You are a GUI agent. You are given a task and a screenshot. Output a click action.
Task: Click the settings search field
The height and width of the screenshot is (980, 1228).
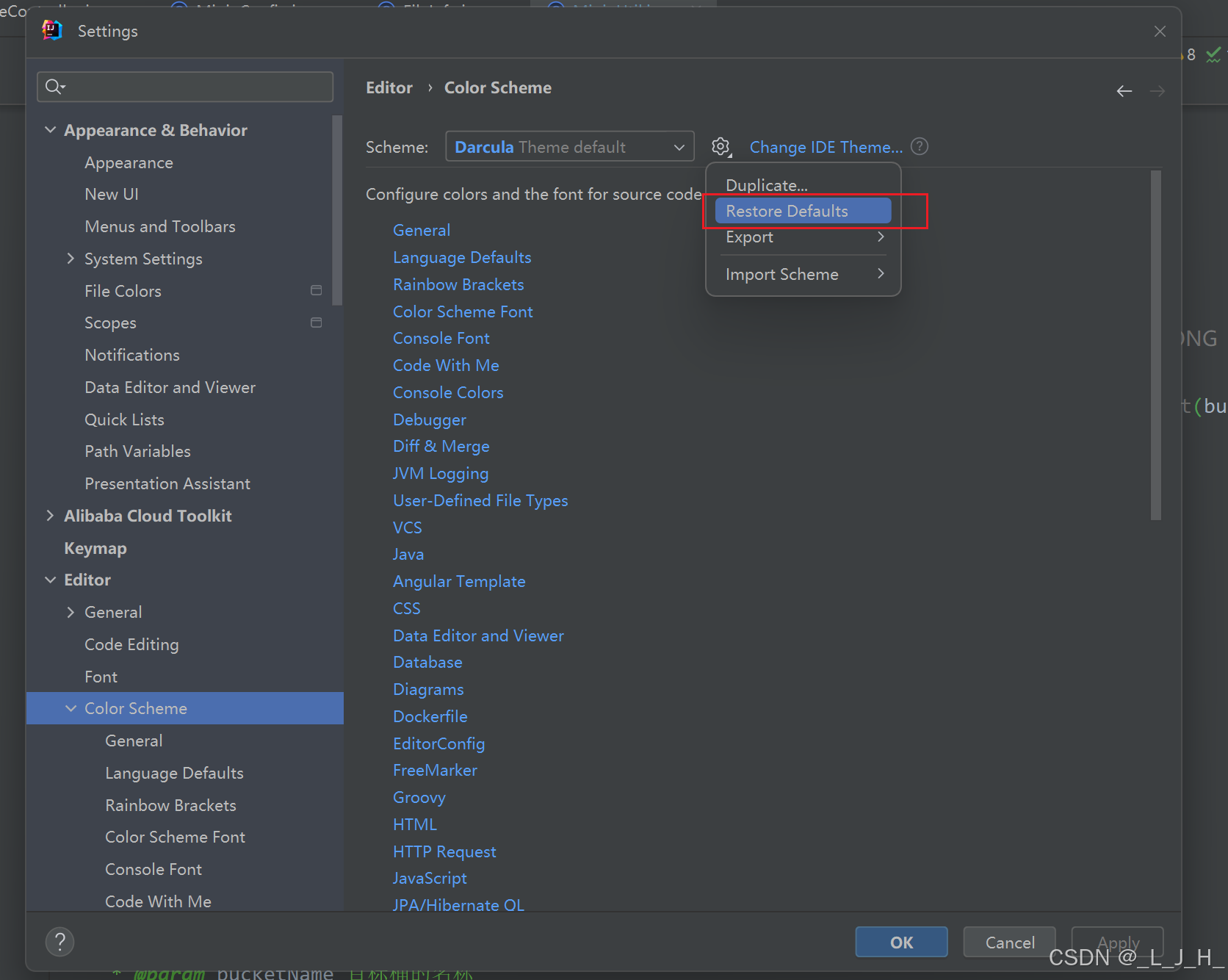(x=185, y=87)
